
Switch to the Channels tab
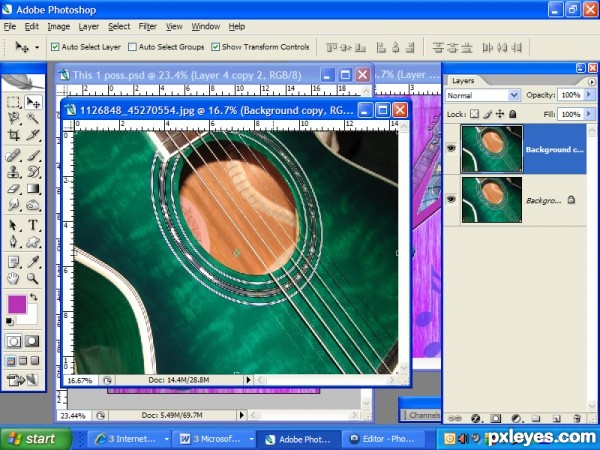pos(423,415)
